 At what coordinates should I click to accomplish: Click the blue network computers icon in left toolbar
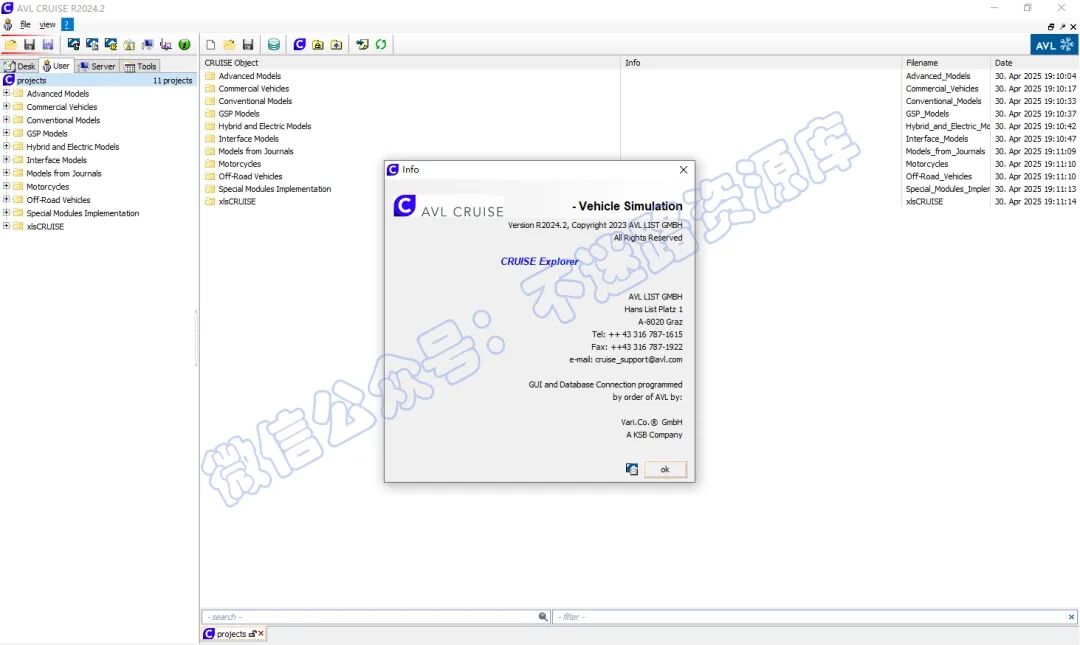point(147,44)
